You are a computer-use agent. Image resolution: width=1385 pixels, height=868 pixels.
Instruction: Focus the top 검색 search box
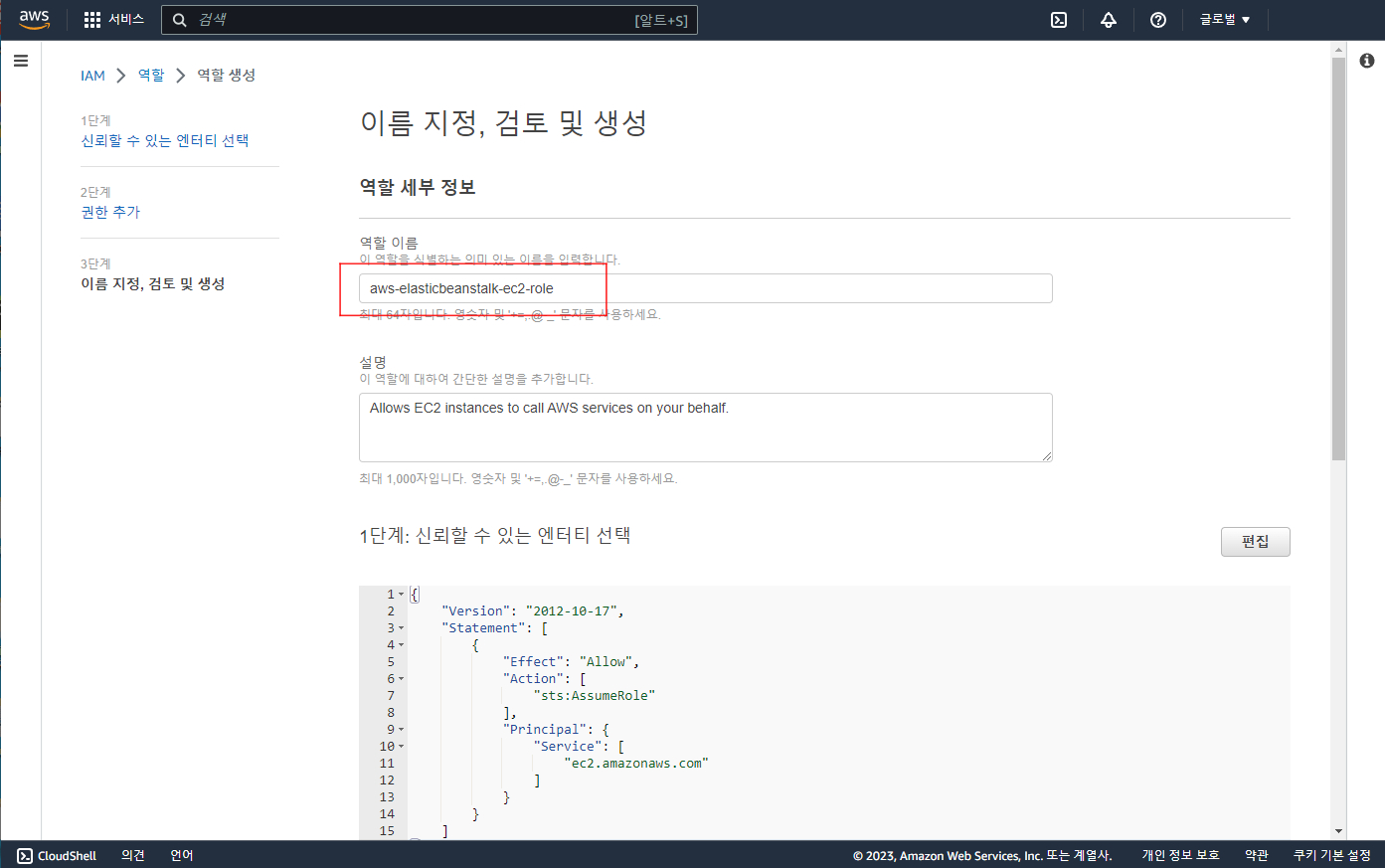430,20
